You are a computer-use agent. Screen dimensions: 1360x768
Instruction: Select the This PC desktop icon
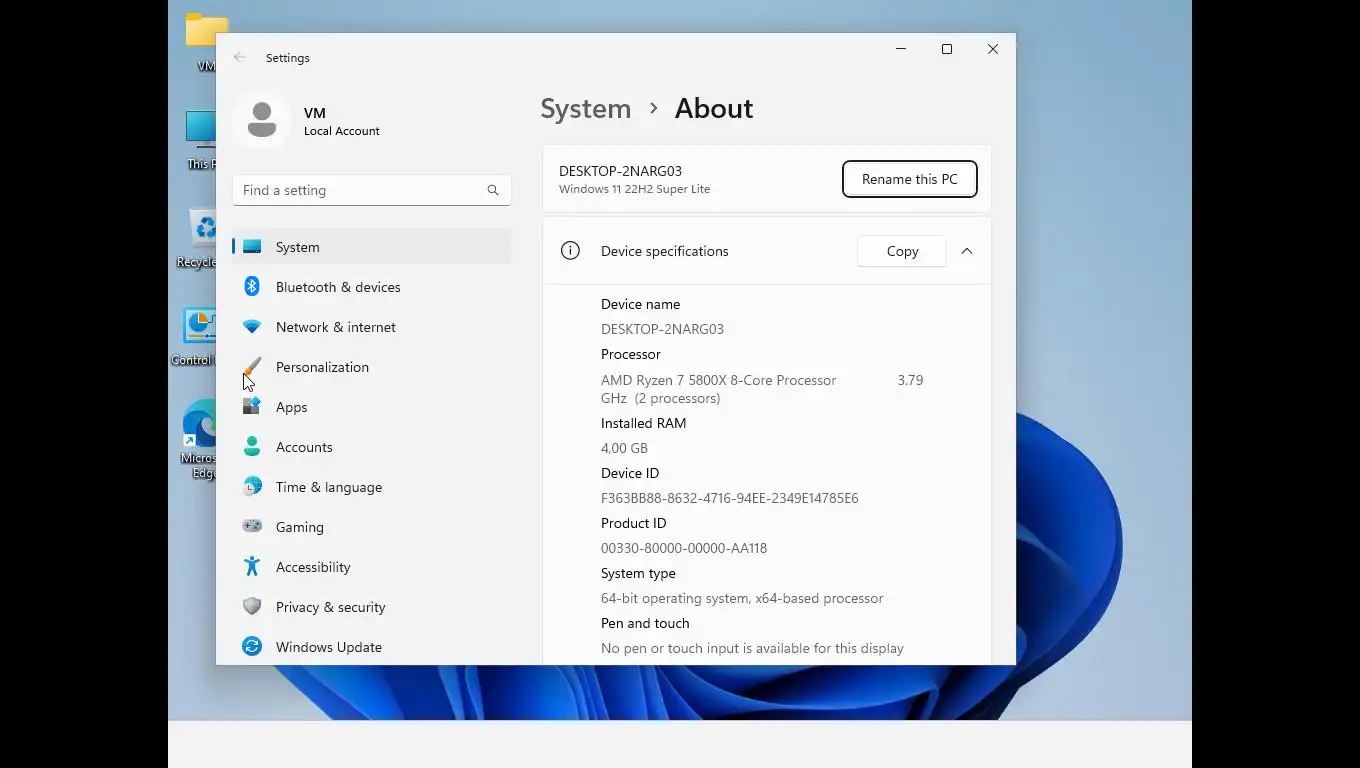click(x=201, y=140)
